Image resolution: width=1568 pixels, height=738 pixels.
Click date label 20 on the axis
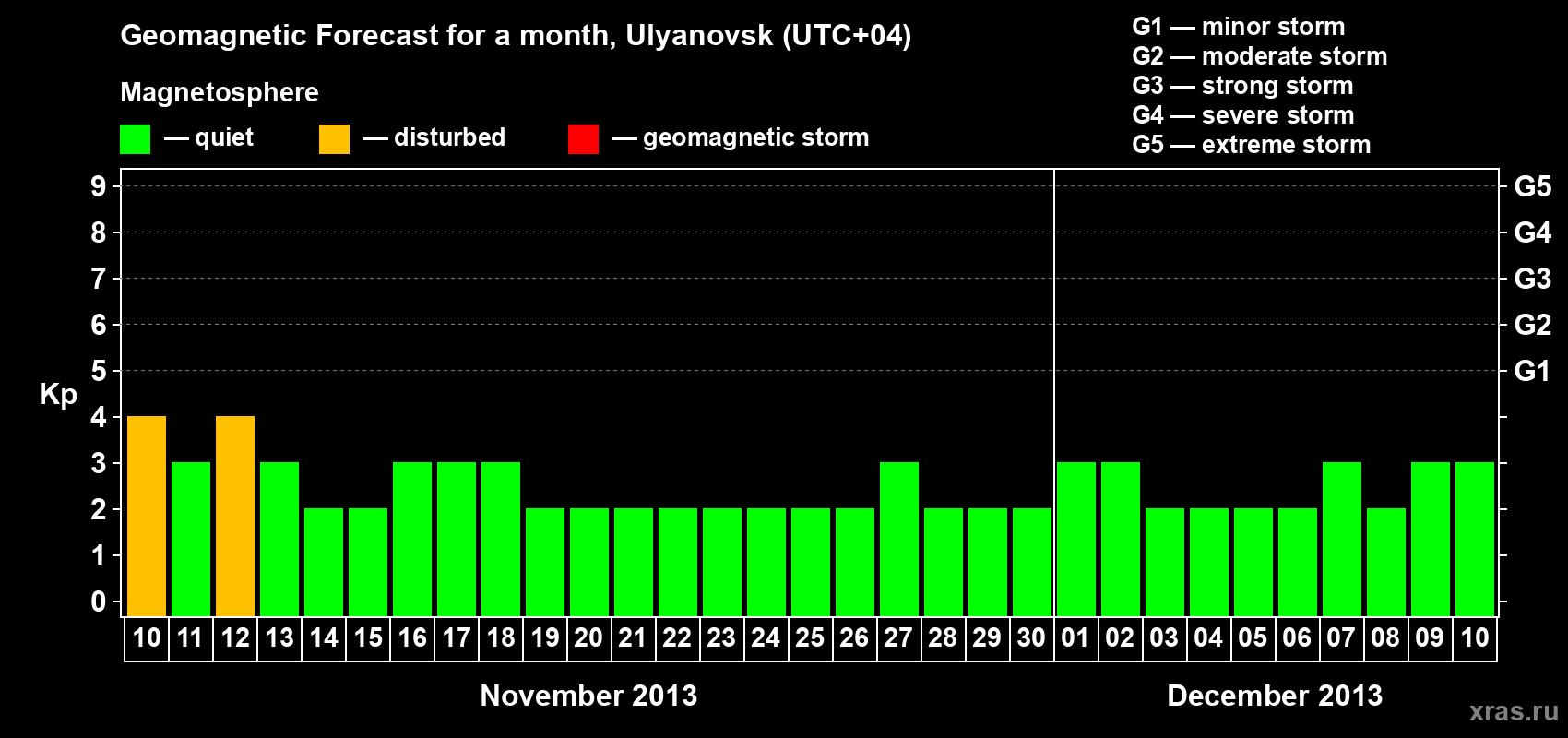(588, 637)
